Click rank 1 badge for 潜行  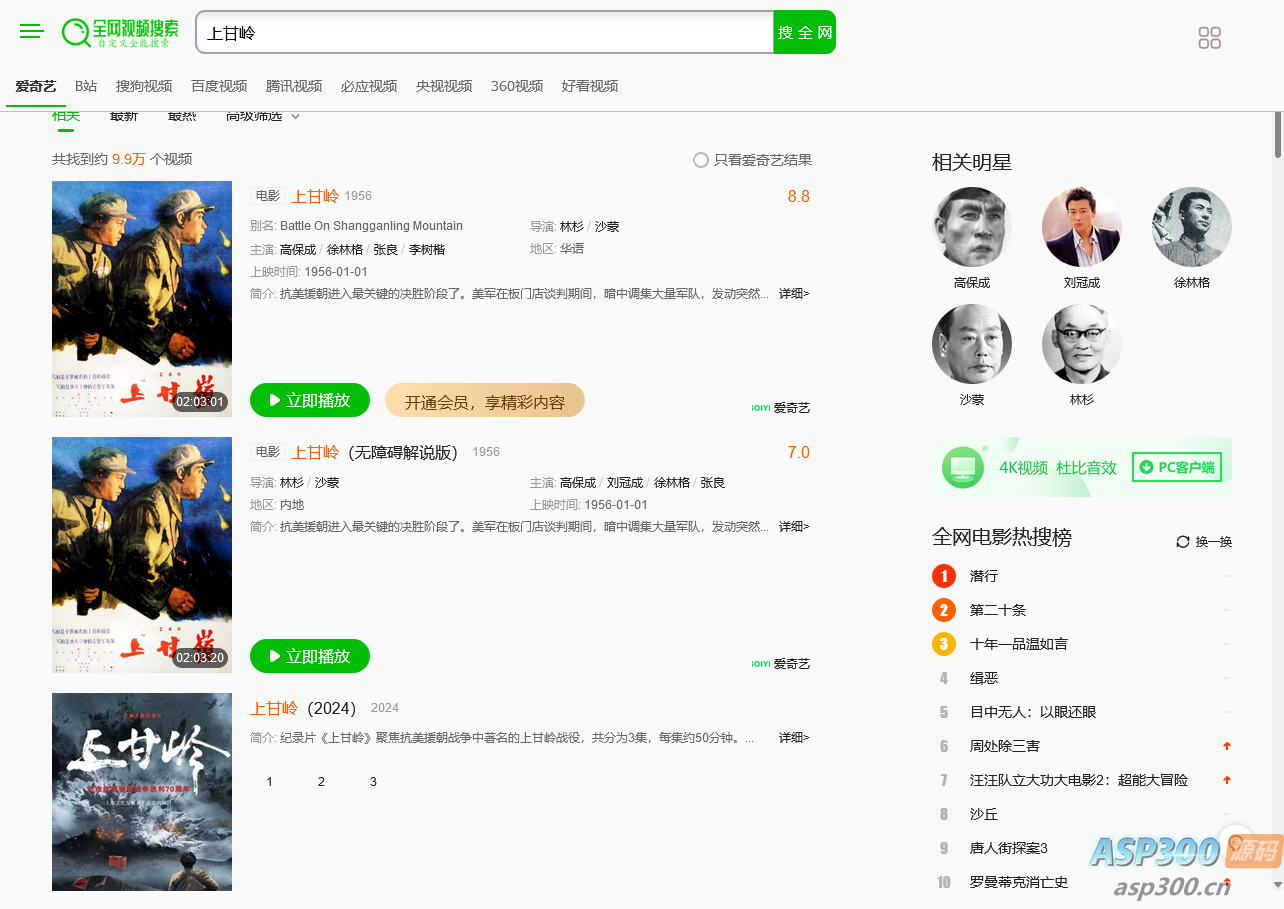[x=944, y=576]
